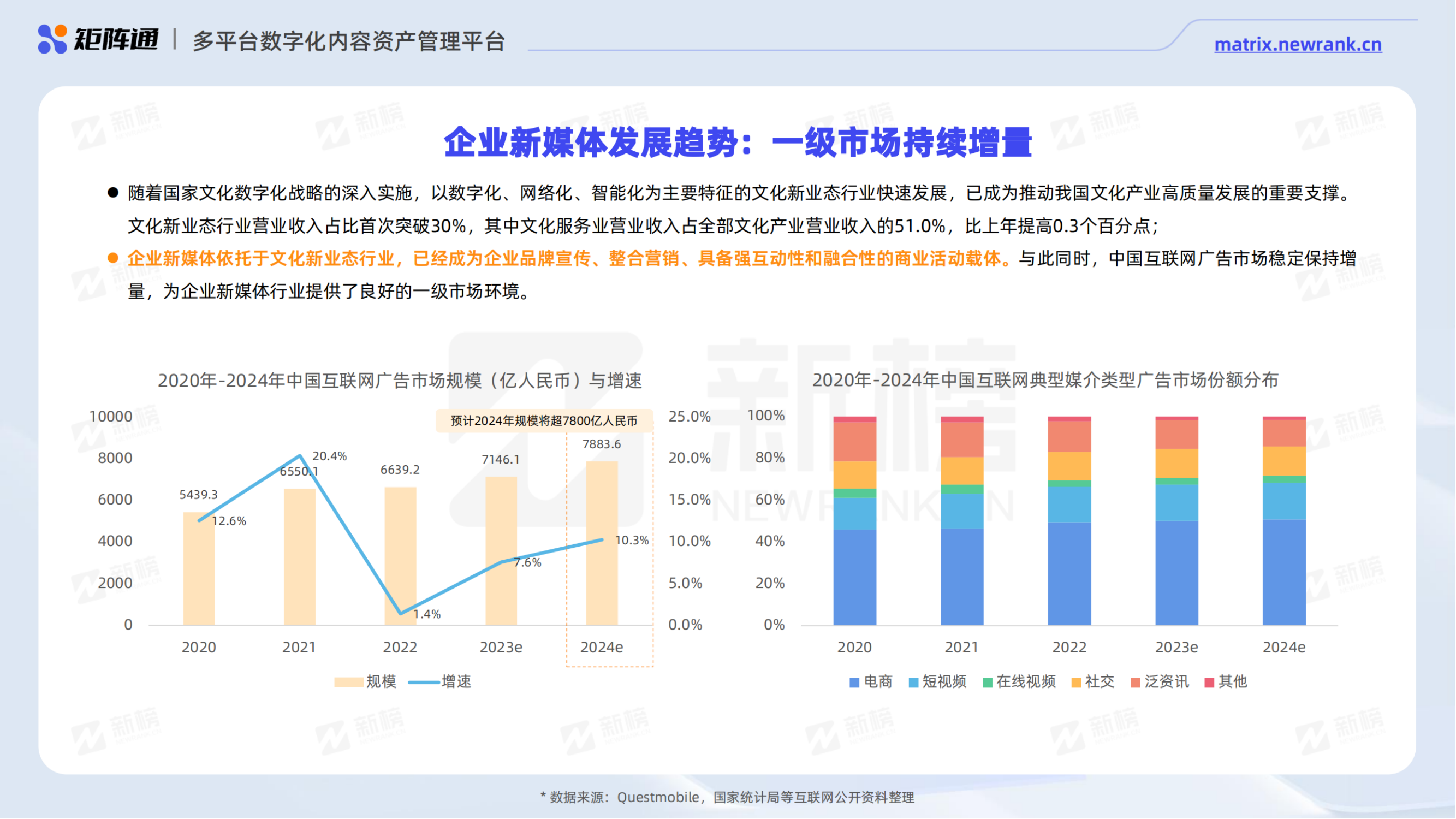The height and width of the screenshot is (819, 1456).
Task: Click the 5439.3 data label
Action: pos(198,495)
